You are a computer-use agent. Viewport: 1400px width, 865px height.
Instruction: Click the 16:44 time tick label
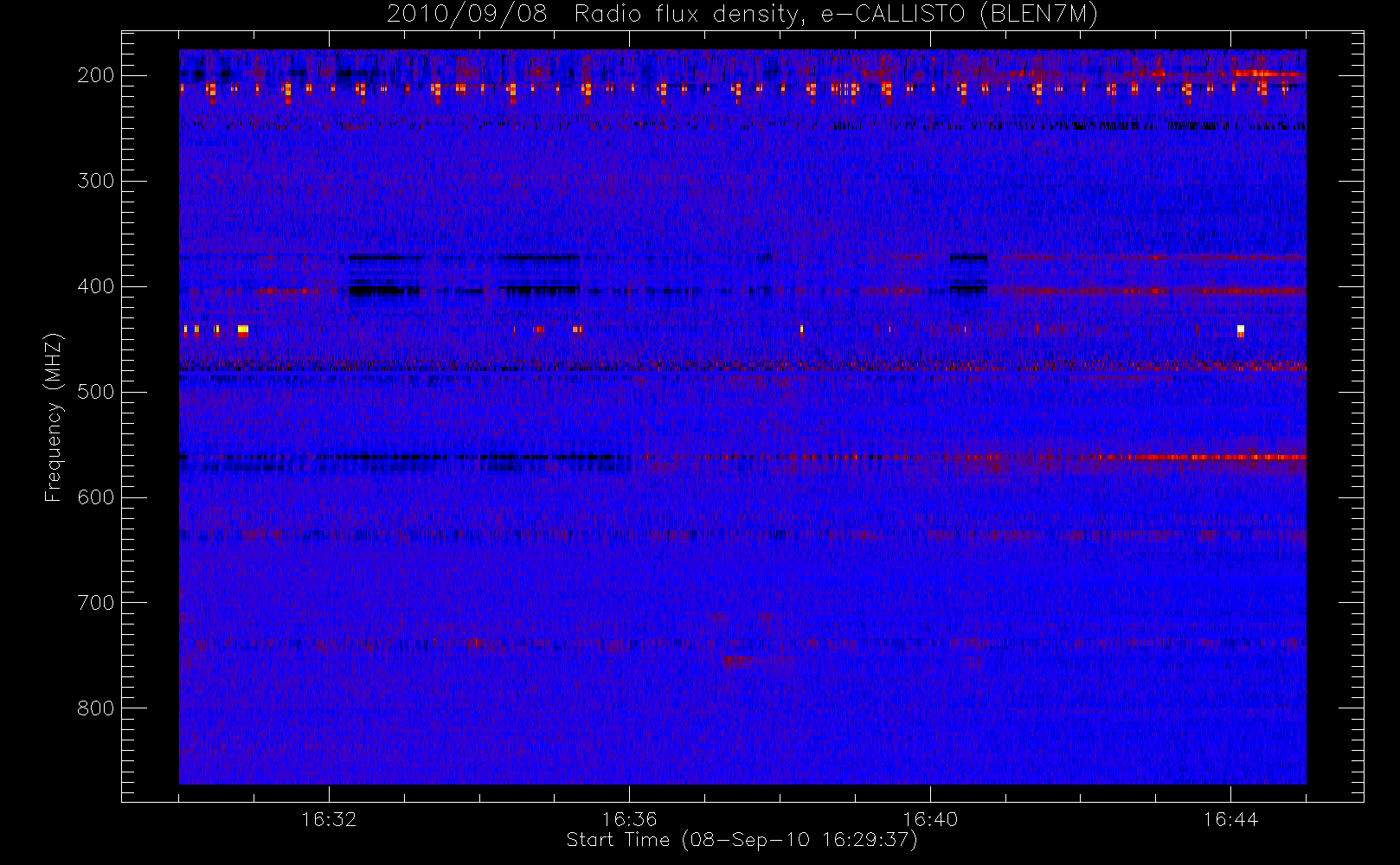[x=1230, y=818]
